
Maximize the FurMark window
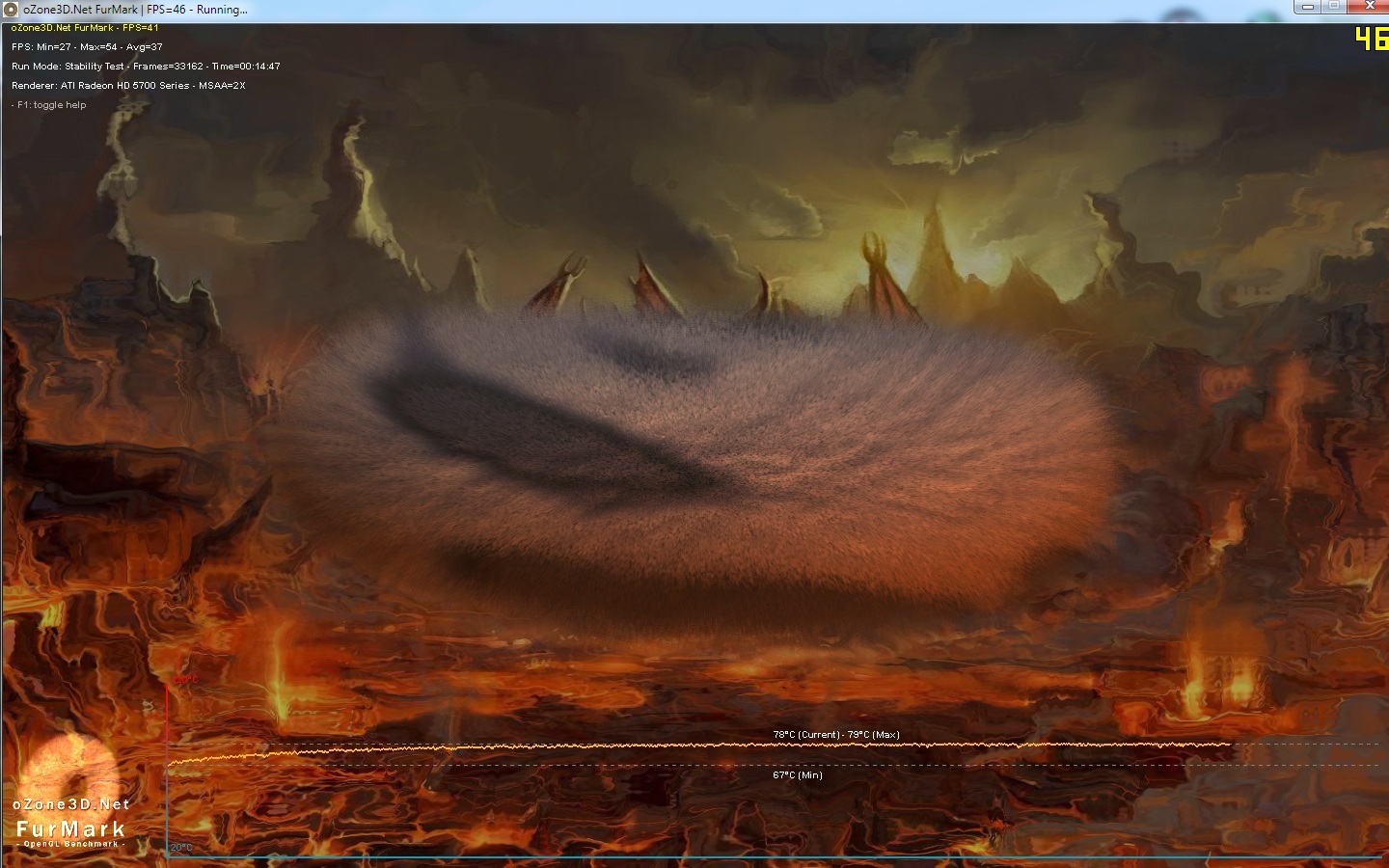[1335, 7]
